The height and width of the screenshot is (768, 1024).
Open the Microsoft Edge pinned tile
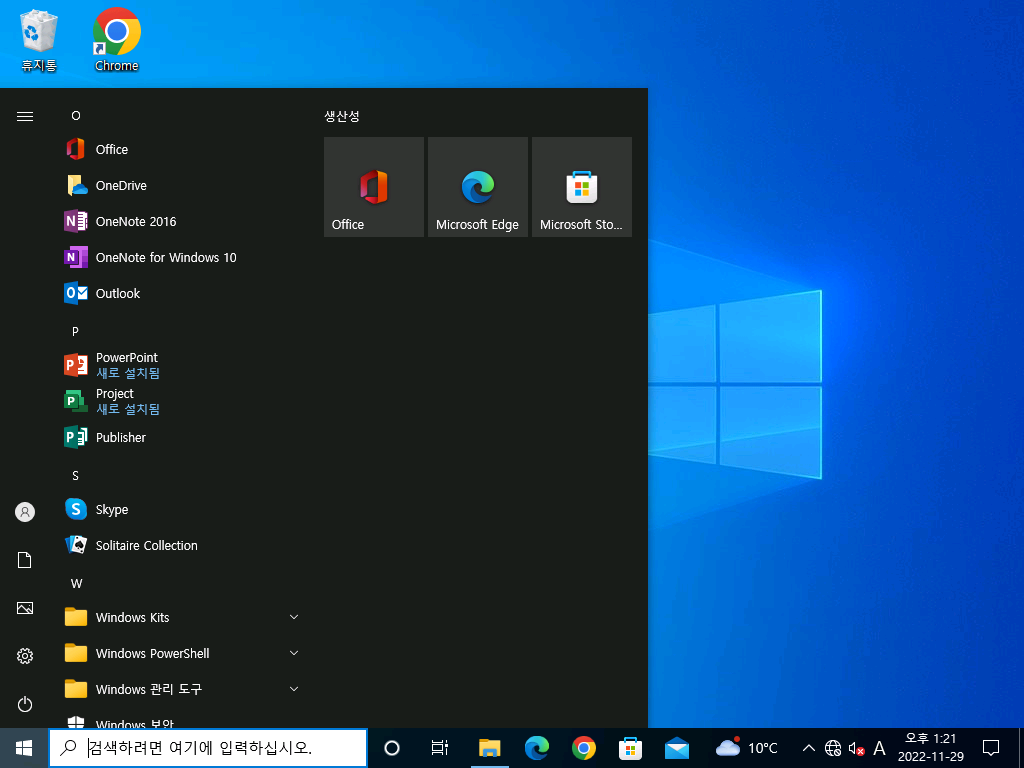click(x=477, y=187)
